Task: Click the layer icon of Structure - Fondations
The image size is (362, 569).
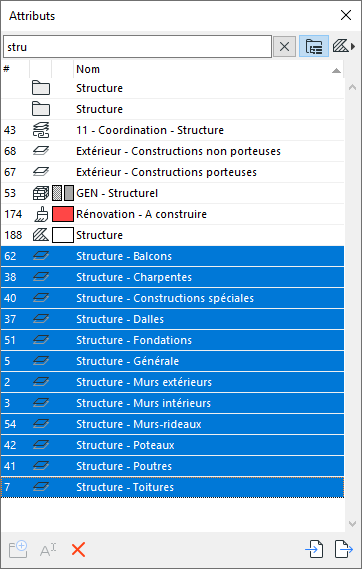Action: (41, 340)
